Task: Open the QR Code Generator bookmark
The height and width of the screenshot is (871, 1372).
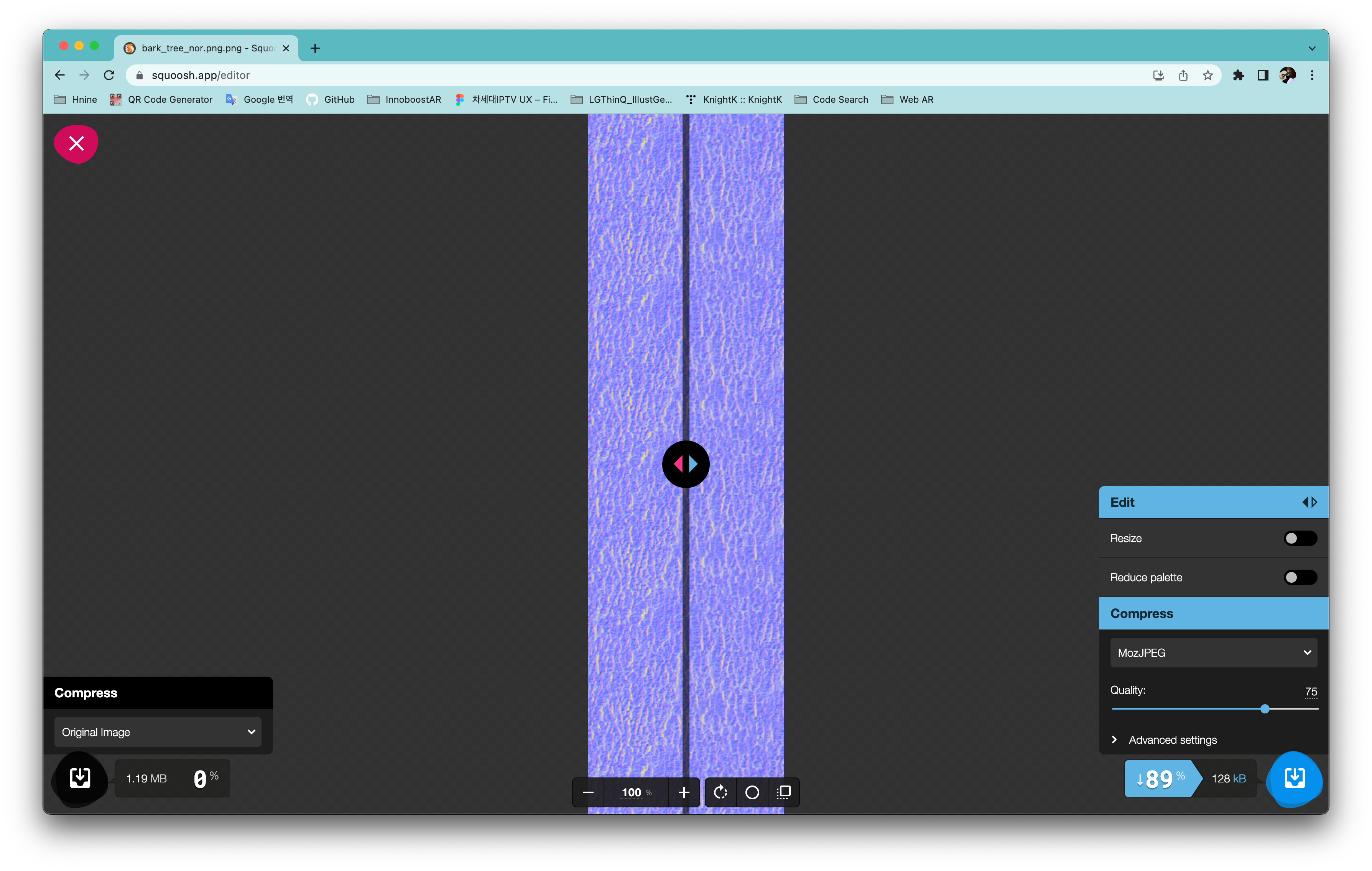Action: click(161, 100)
